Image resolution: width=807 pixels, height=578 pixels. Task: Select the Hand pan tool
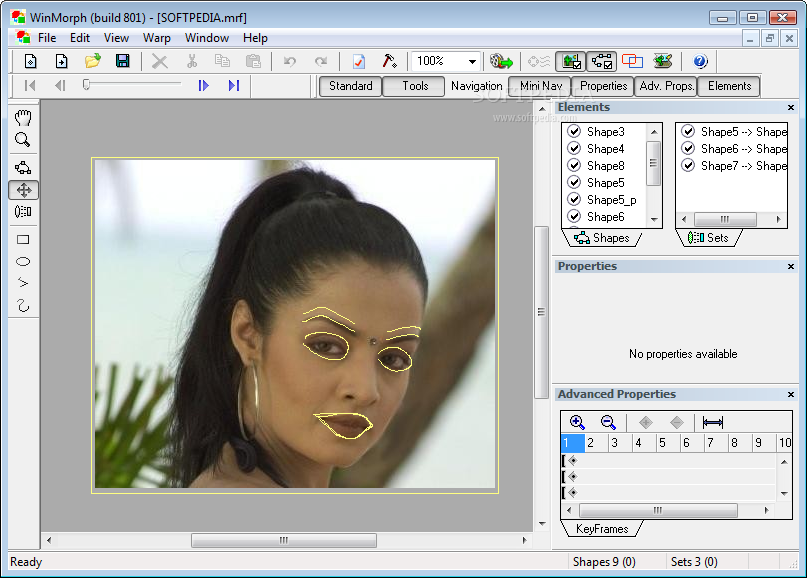(23, 118)
